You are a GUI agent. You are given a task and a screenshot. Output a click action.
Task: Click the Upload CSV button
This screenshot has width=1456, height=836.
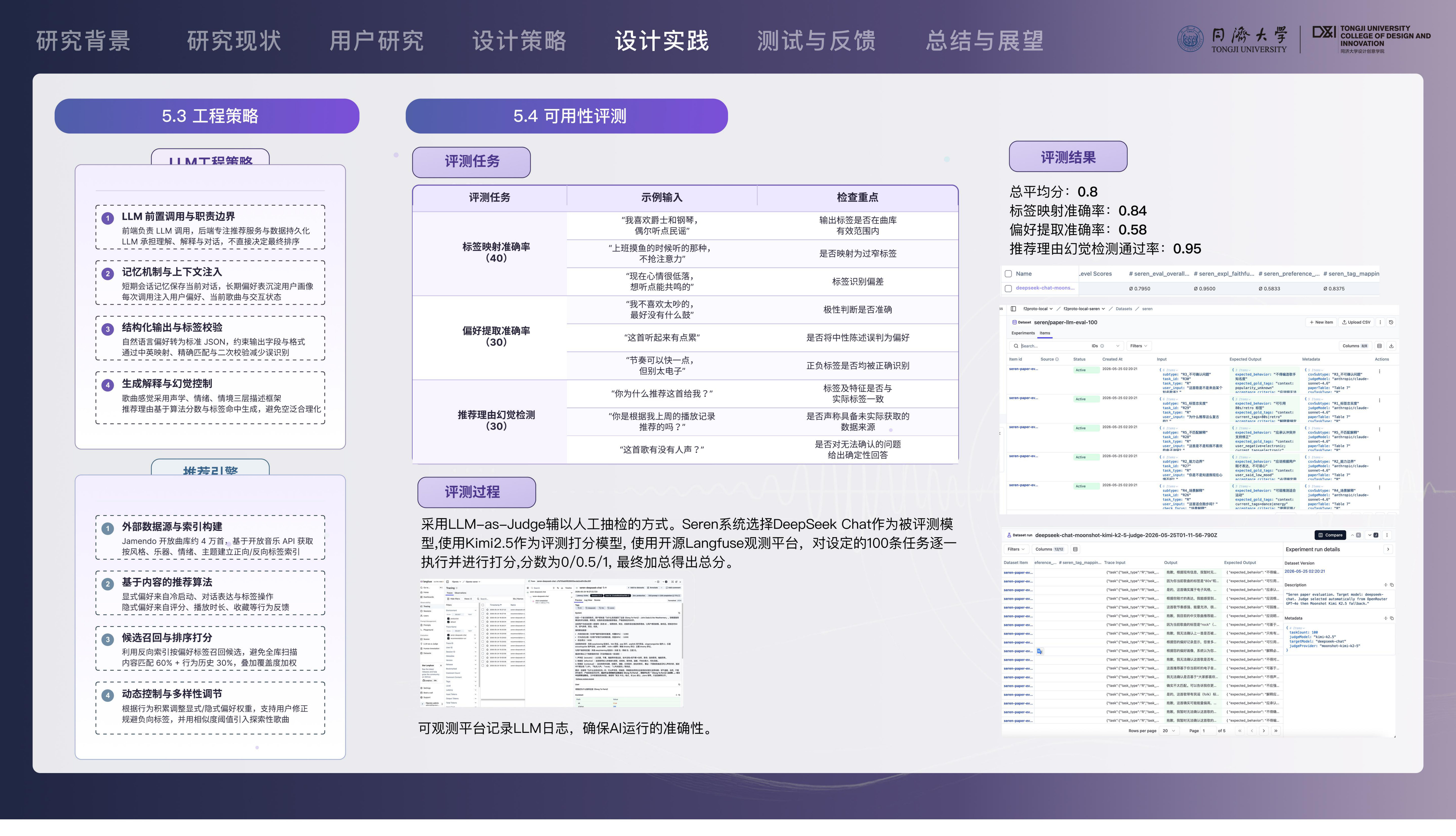coord(1356,322)
